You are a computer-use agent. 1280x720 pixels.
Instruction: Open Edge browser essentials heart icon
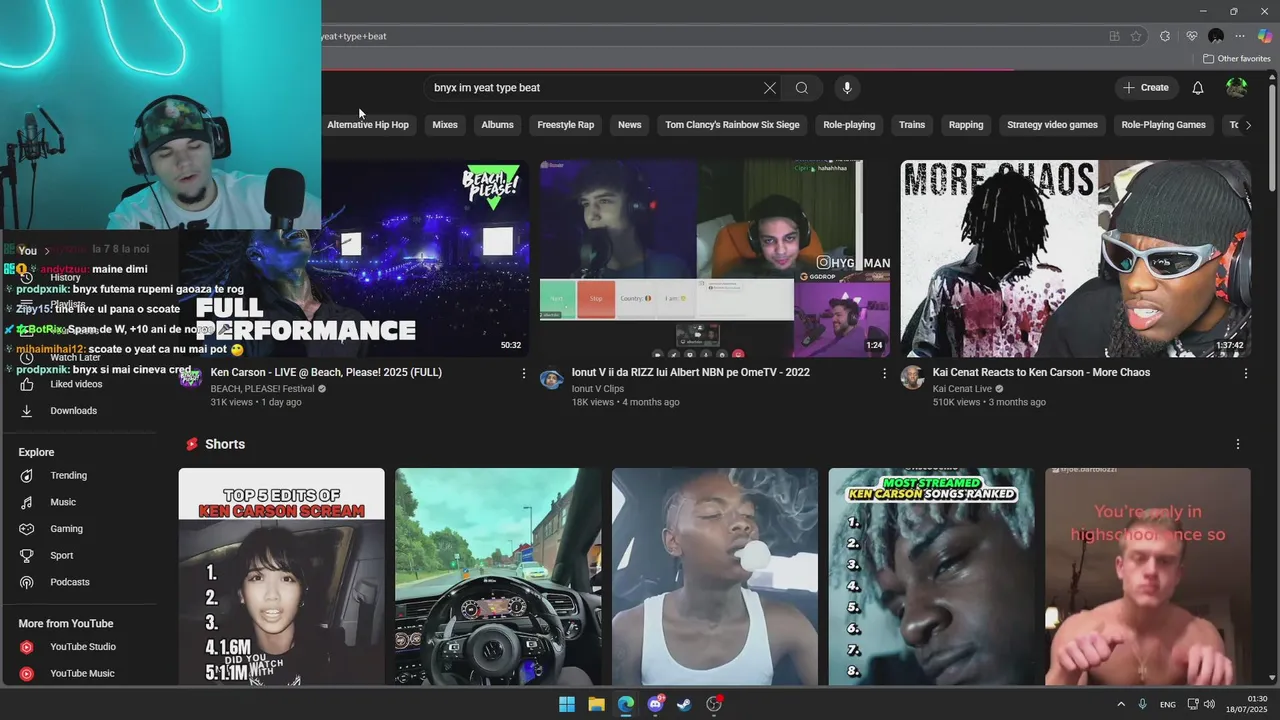pyautogui.click(x=1191, y=36)
